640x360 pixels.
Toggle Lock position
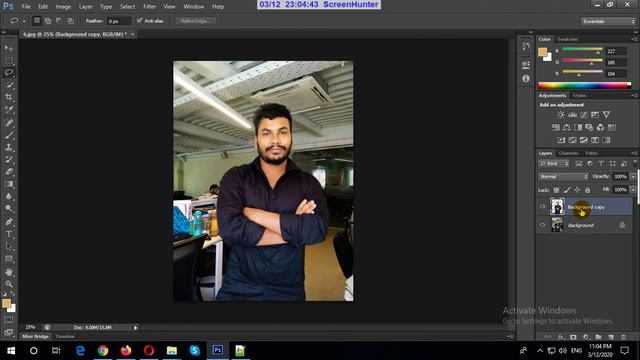577,190
